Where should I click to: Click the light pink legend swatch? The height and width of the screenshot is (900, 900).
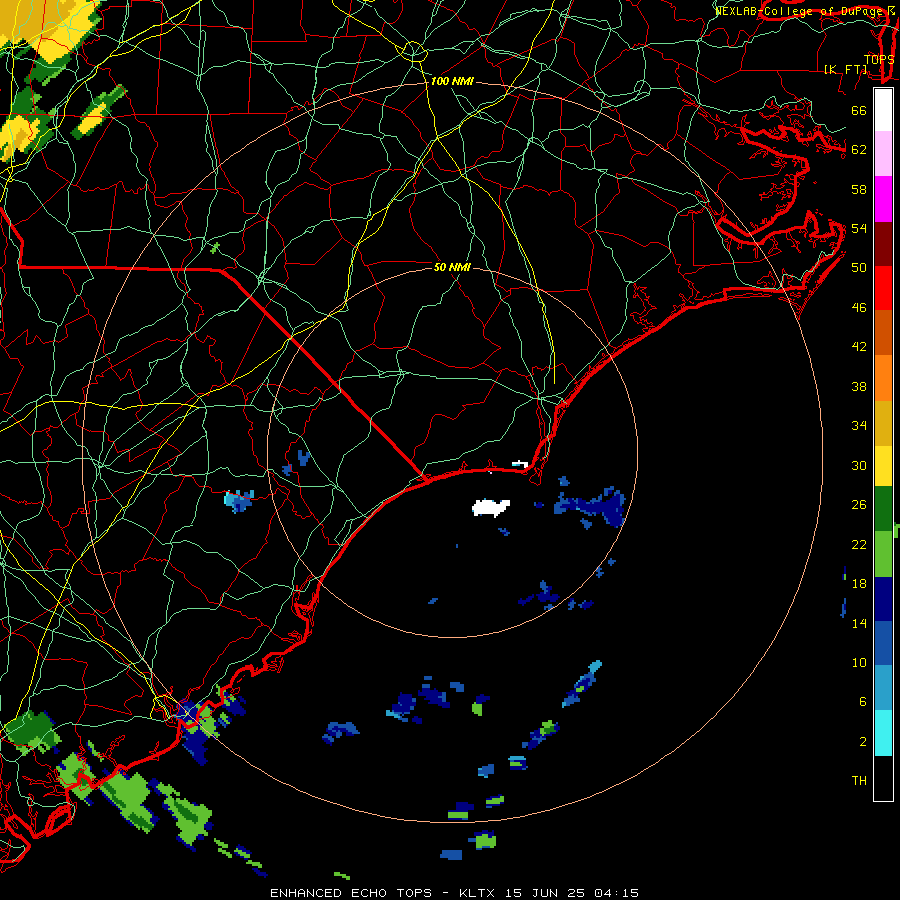(883, 153)
